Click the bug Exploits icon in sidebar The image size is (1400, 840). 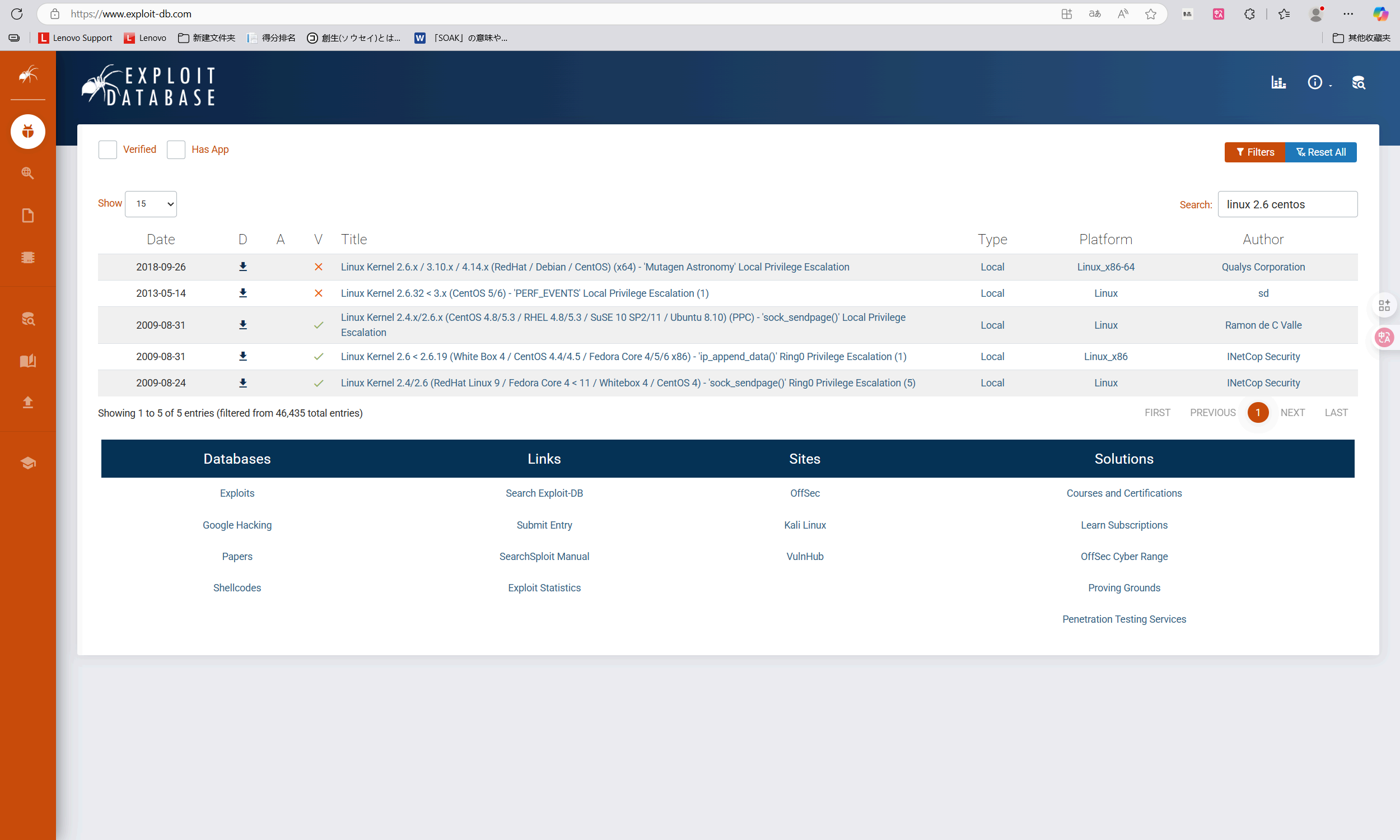[28, 132]
